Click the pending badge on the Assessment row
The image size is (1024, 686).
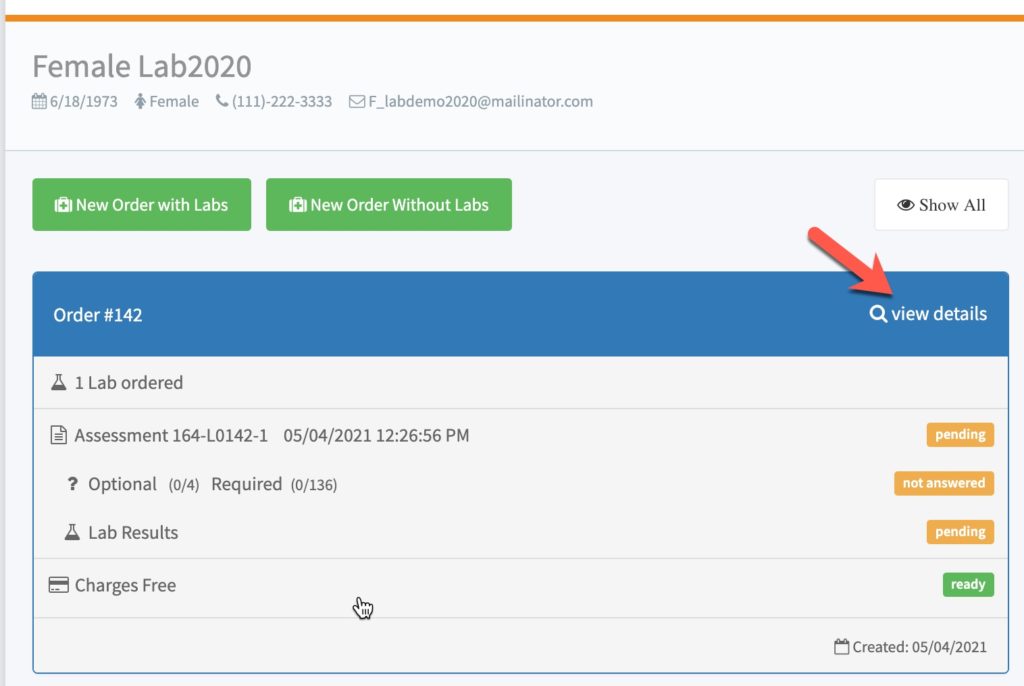coord(960,435)
